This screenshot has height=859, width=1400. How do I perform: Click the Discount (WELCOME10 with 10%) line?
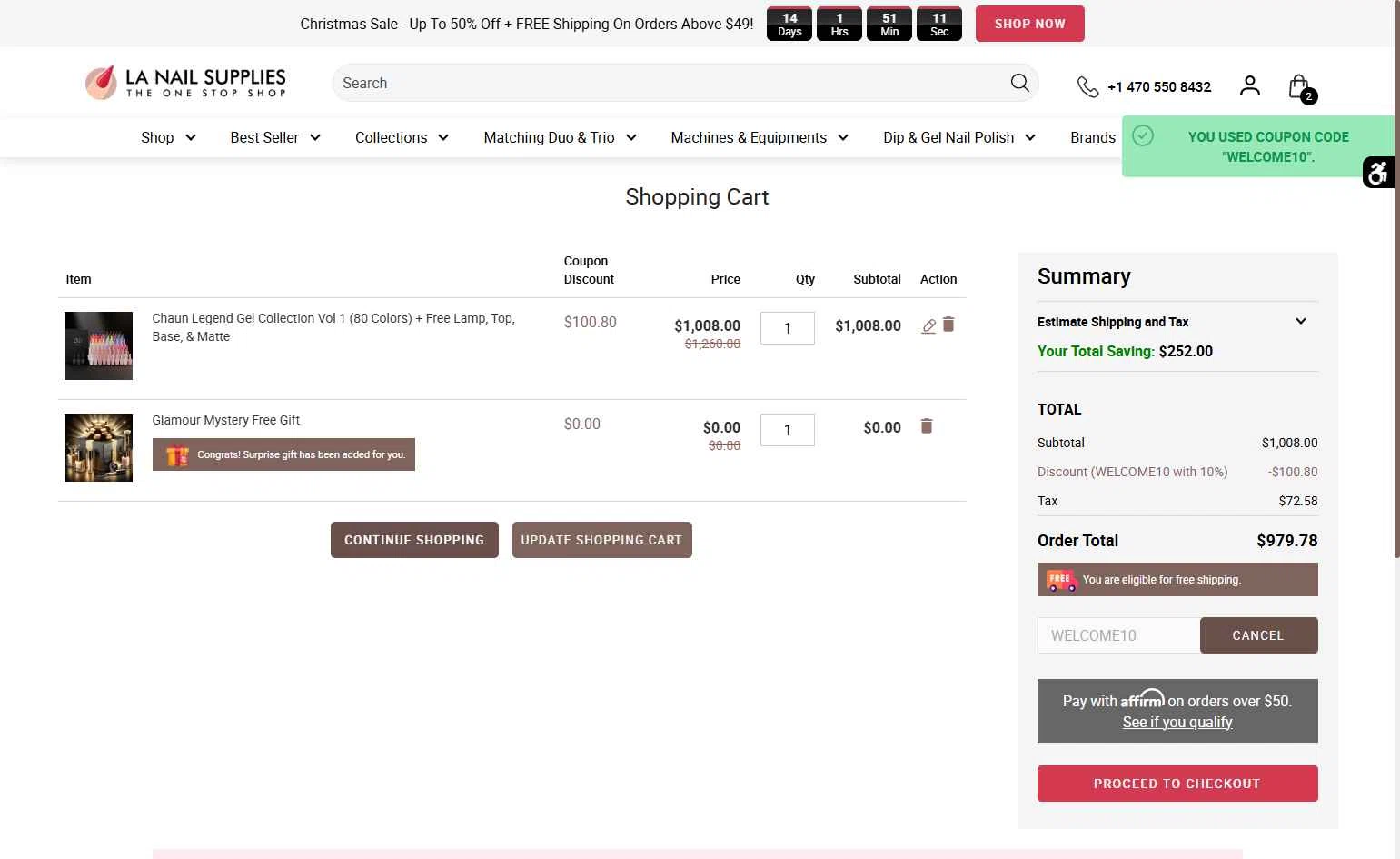1177,472
